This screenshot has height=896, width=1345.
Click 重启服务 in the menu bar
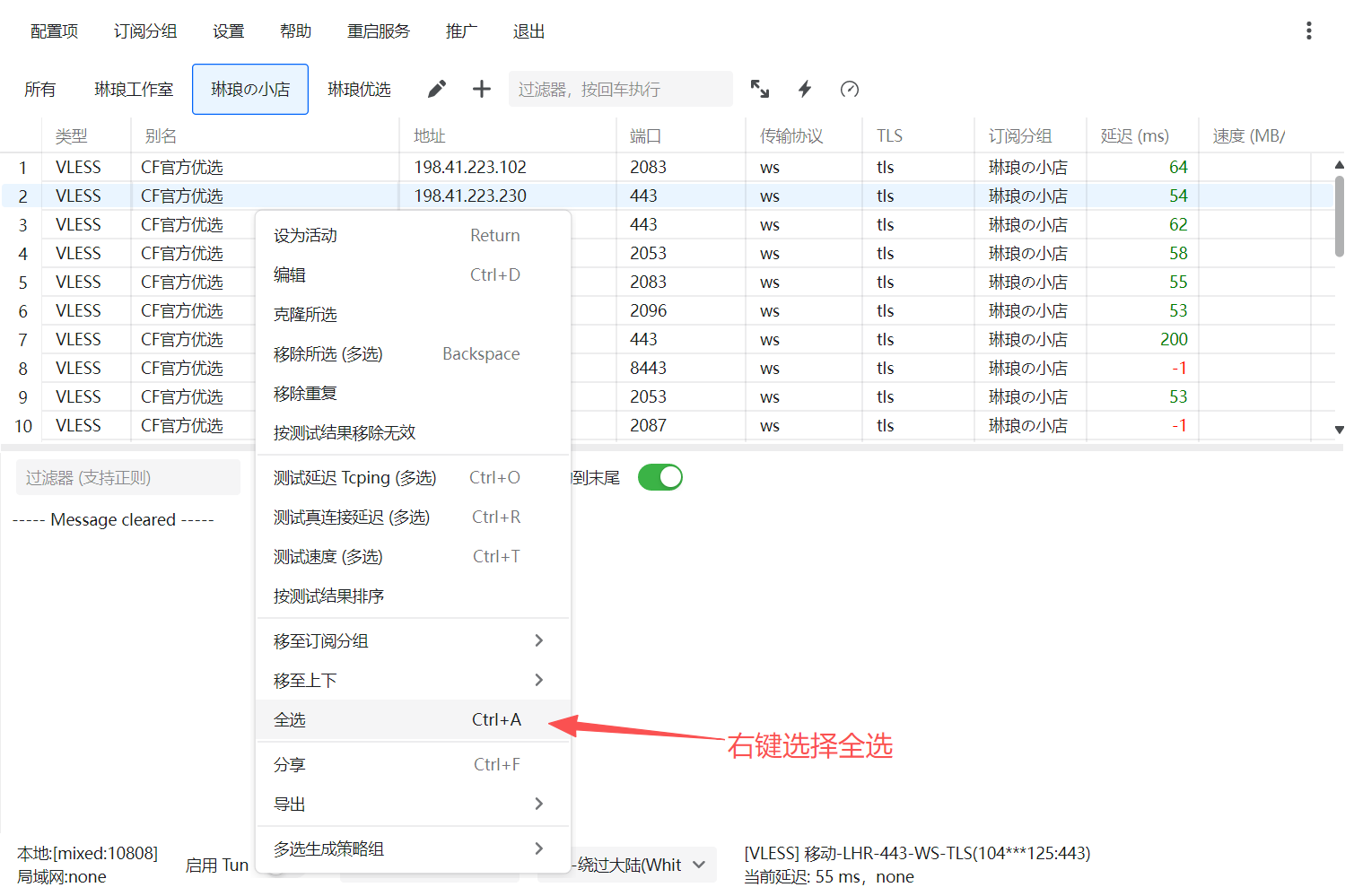coord(379,31)
